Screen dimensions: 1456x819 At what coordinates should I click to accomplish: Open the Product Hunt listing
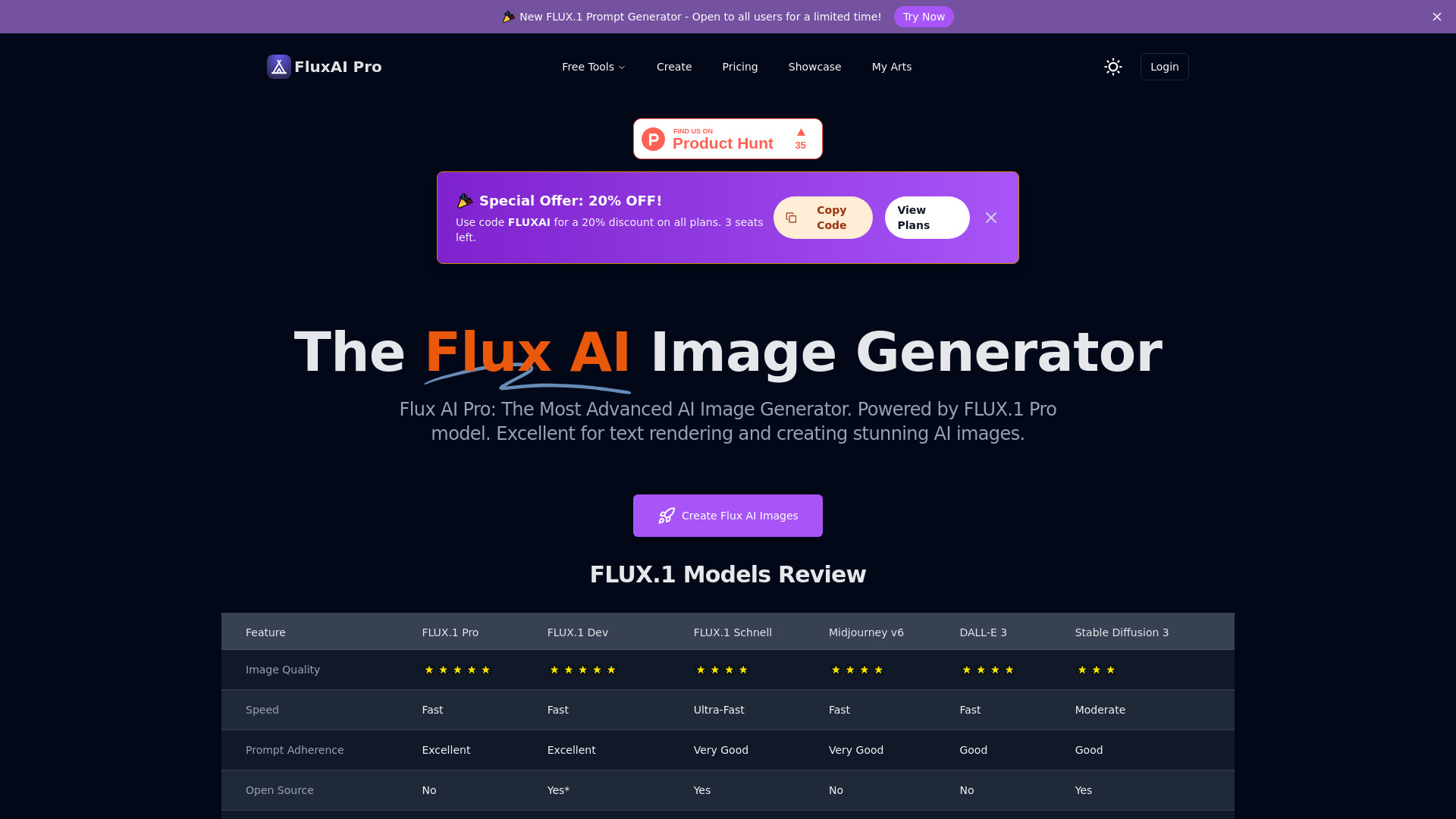(728, 138)
